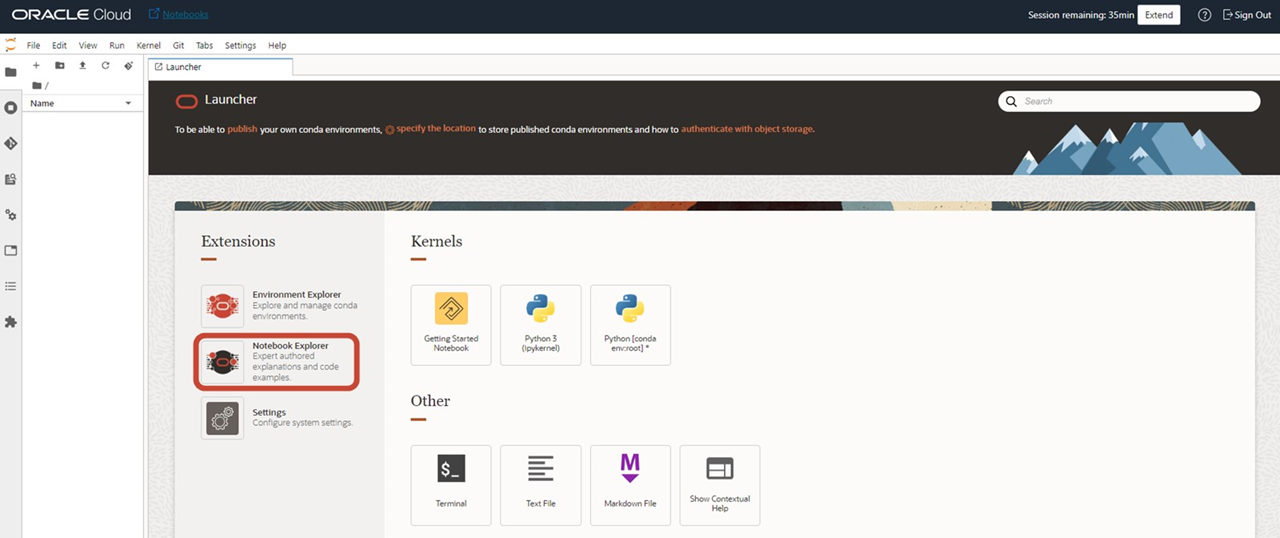
Task: Open Running Terminals and Kernels sidebar icon
Action: pyautogui.click(x=11, y=107)
